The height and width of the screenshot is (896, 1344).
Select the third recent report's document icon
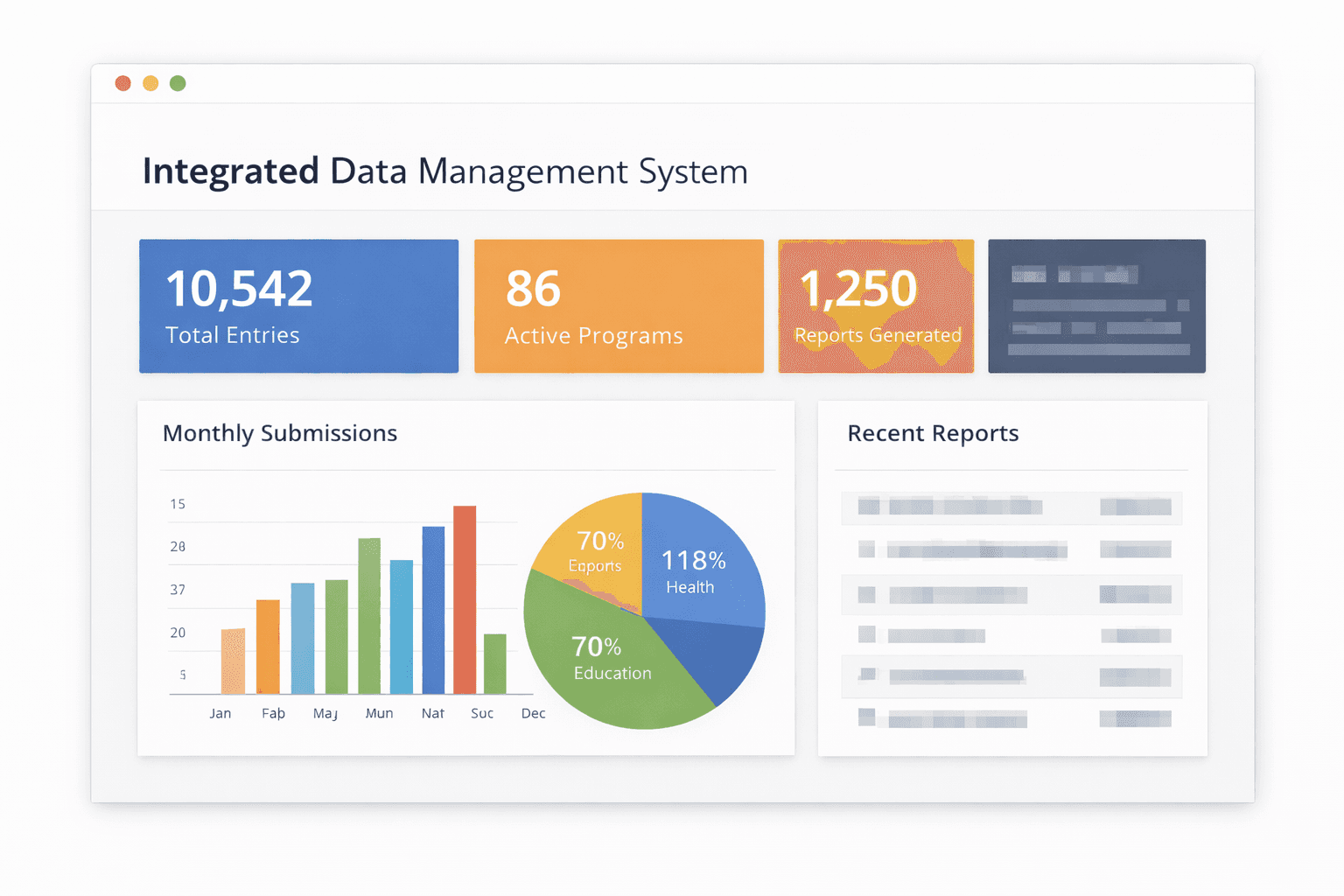(866, 595)
